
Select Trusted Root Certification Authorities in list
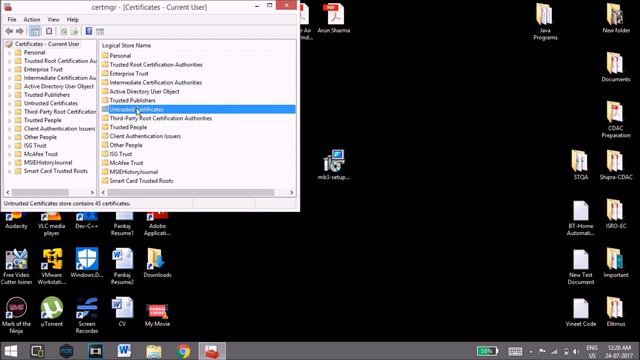[x=156, y=64]
